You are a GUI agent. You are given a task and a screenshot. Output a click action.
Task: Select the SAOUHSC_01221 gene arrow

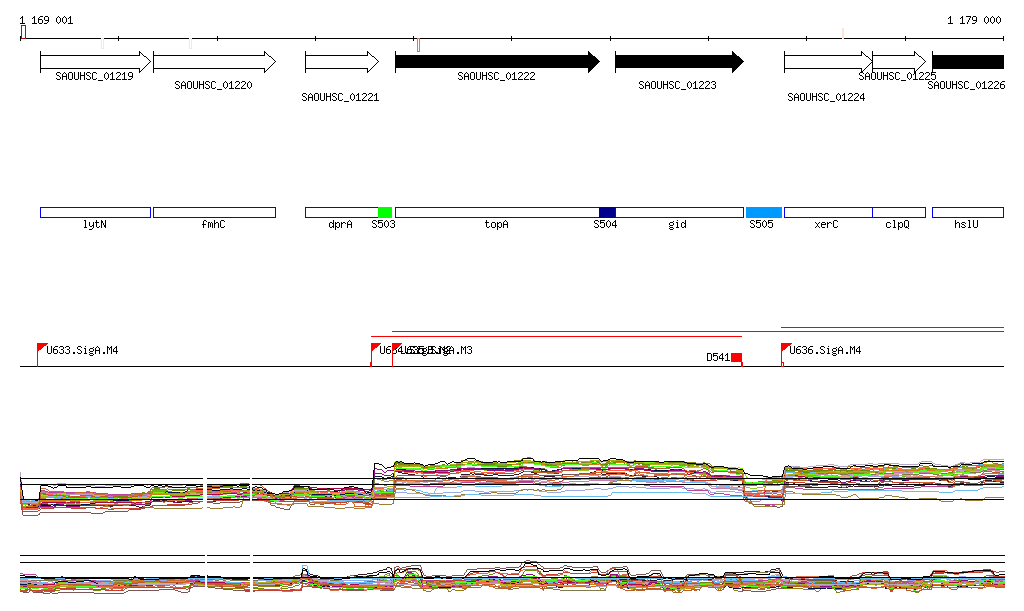pyautogui.click(x=341, y=62)
